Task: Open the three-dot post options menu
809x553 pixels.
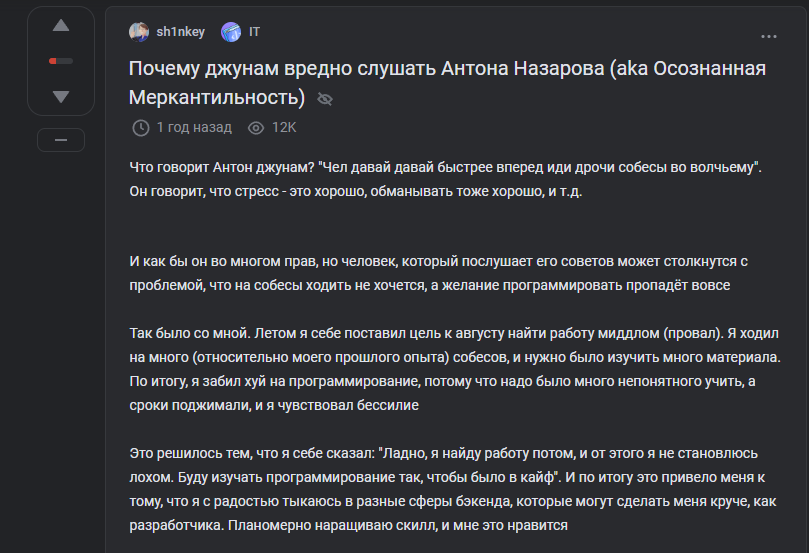Action: pos(769,36)
